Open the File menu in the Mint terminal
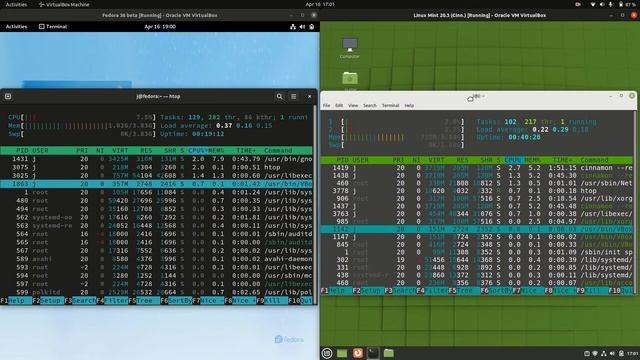The image size is (640, 360). tap(327, 105)
